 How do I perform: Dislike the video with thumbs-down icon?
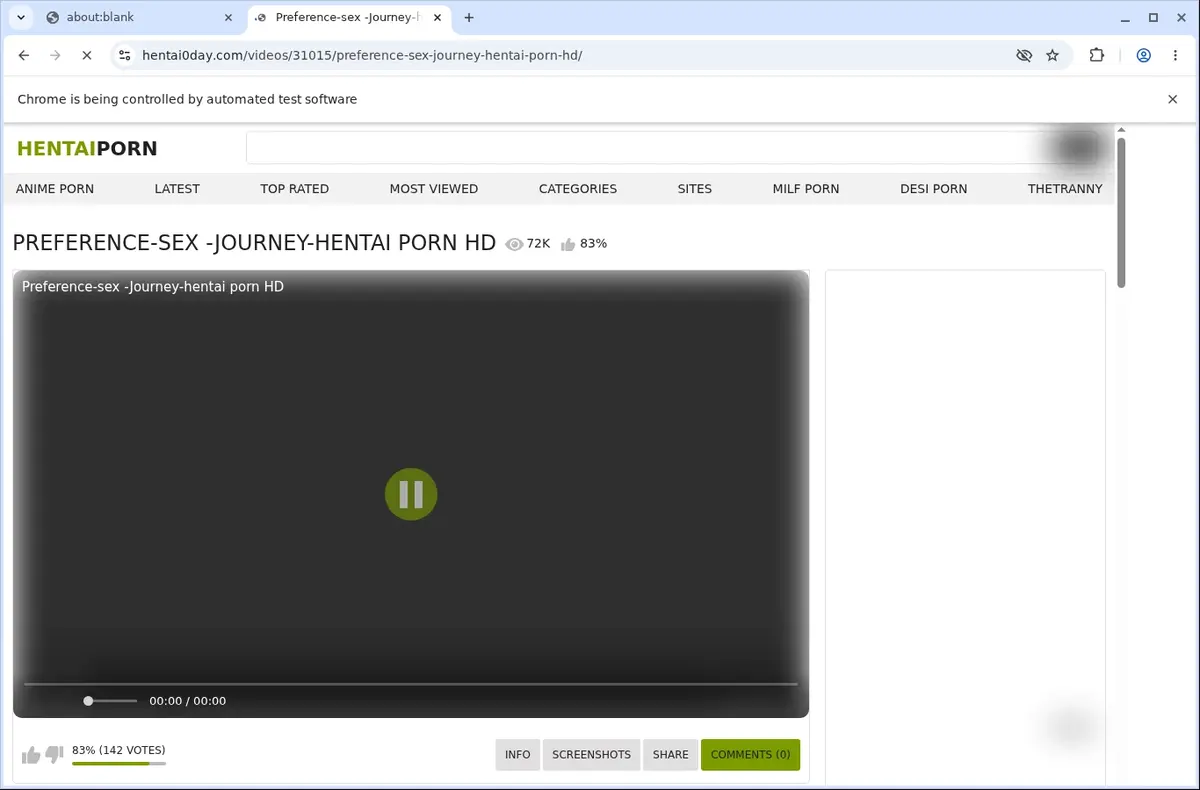tap(55, 755)
